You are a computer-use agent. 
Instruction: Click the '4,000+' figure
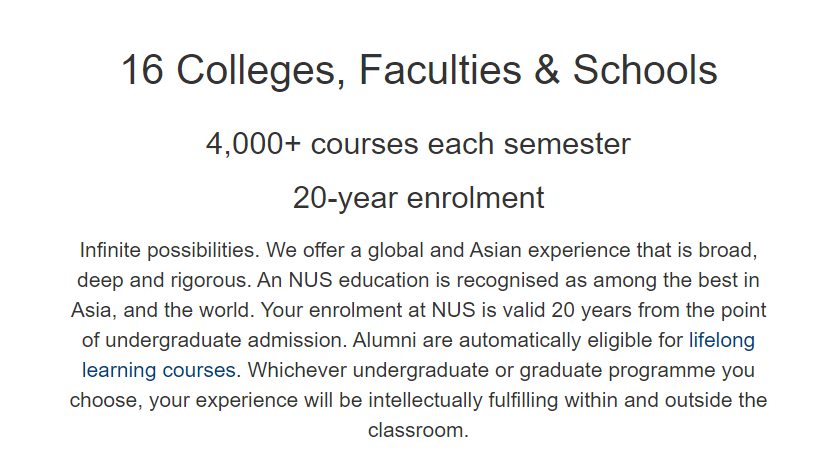tap(253, 144)
